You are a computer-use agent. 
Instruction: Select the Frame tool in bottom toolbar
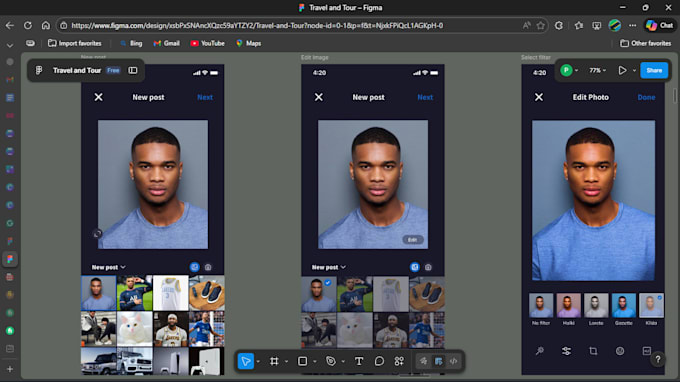[x=274, y=361]
